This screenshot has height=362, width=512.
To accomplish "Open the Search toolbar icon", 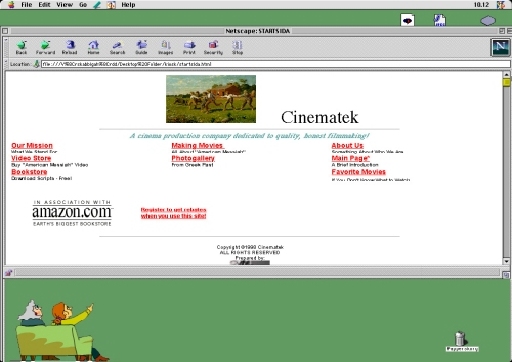I will click(x=117, y=47).
